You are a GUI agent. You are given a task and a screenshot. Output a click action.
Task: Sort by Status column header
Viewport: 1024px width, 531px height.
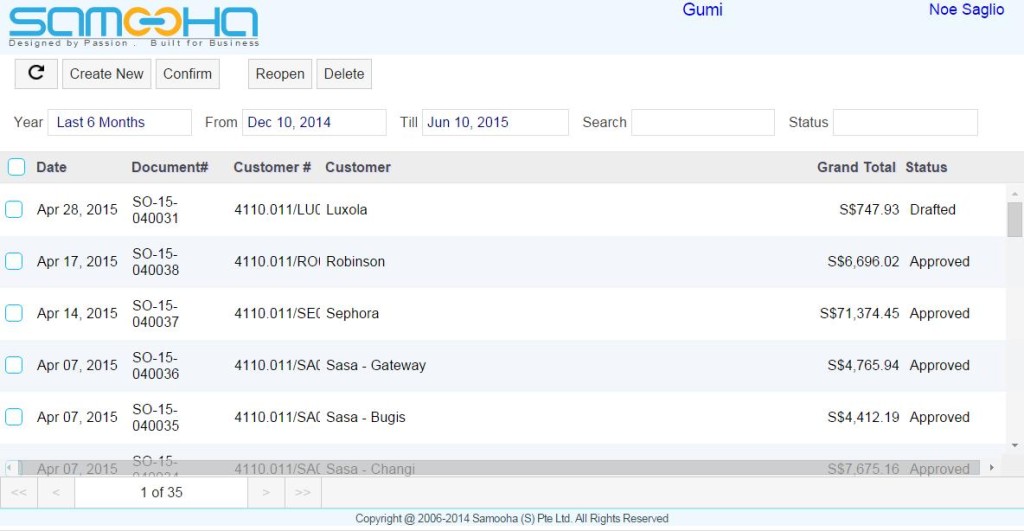(x=926, y=167)
